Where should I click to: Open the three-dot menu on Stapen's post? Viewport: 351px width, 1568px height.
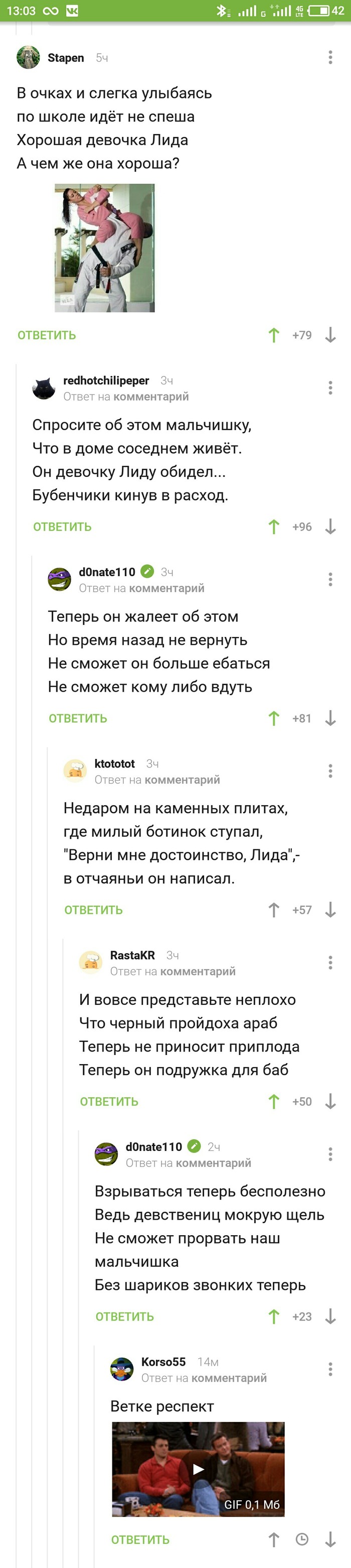(330, 57)
